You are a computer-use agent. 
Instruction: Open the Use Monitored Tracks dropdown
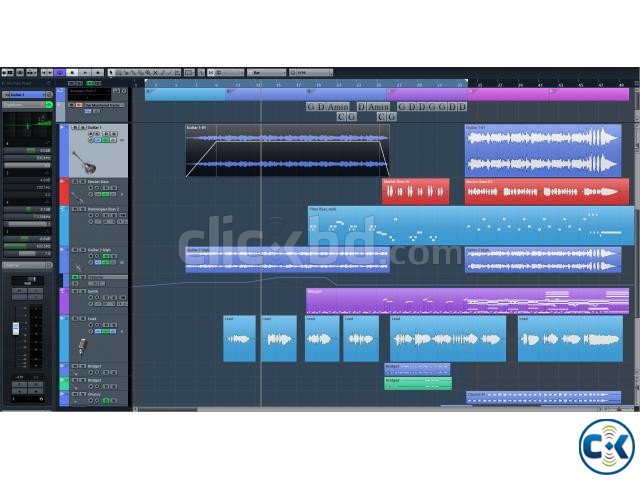pyautogui.click(x=104, y=105)
